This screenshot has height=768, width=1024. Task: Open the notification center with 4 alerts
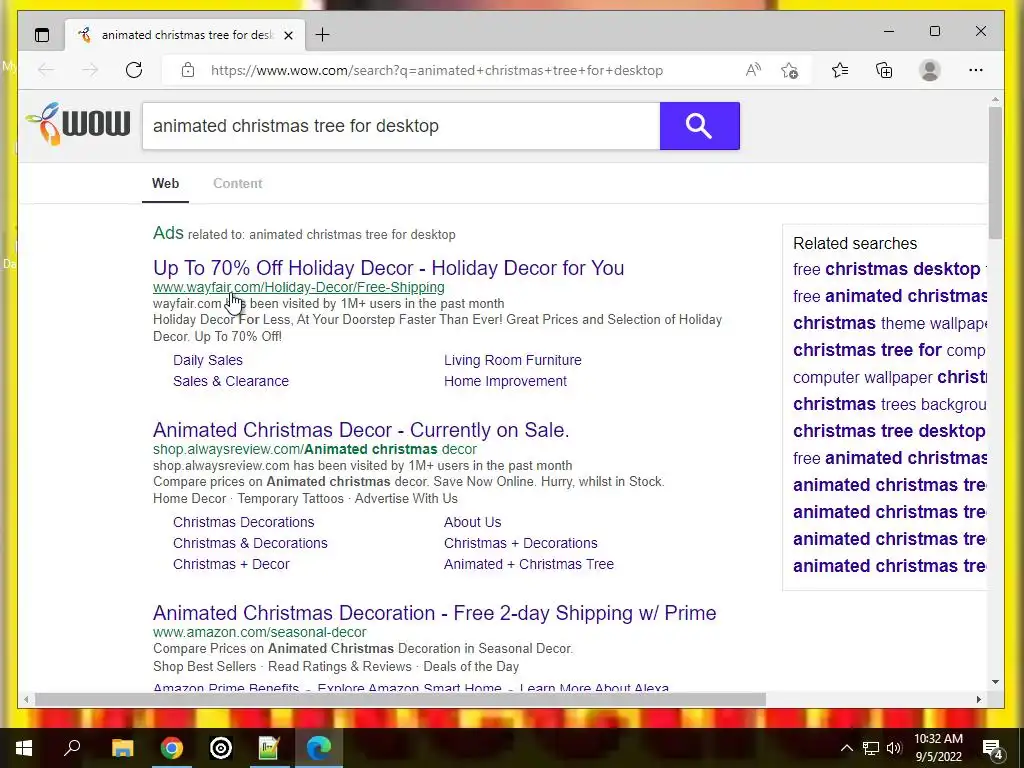(x=995, y=750)
